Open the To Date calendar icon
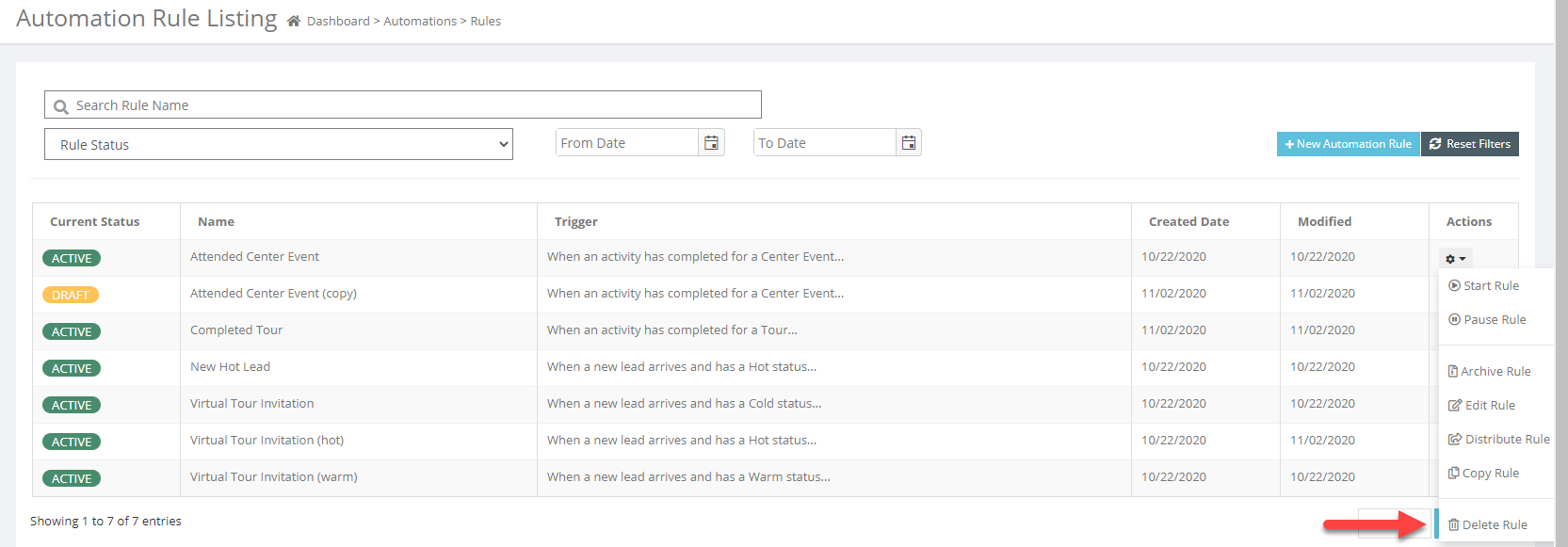1568x547 pixels. click(x=909, y=142)
